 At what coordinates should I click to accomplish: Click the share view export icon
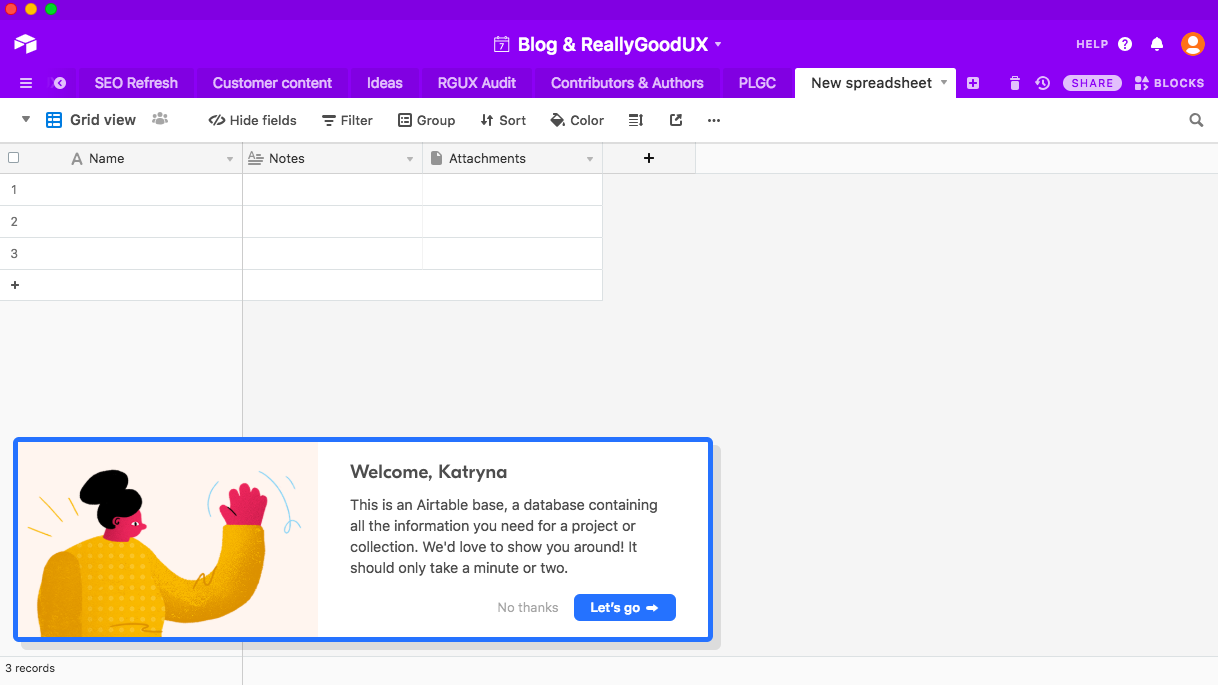(x=676, y=120)
